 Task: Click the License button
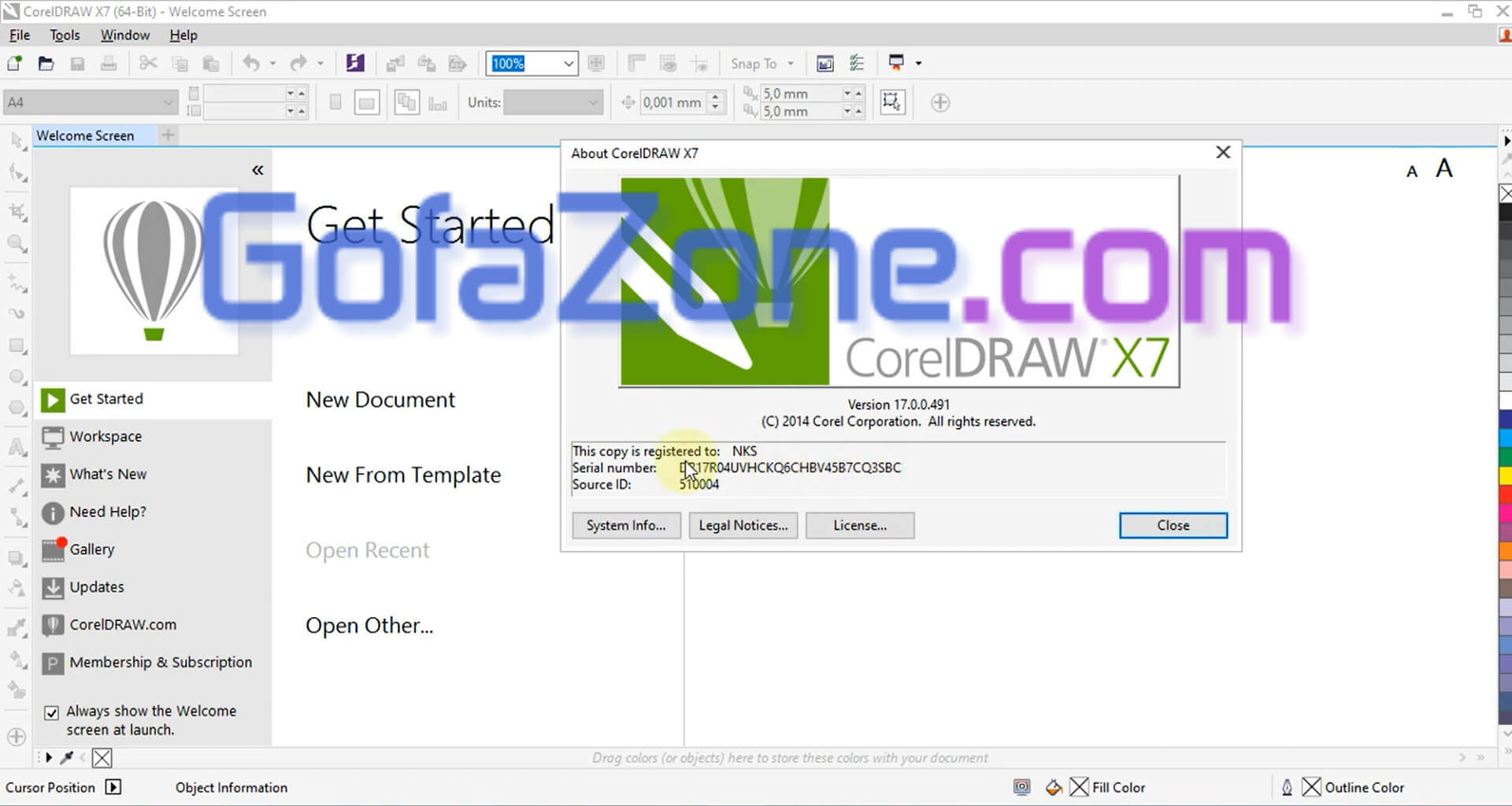pyautogui.click(x=859, y=526)
